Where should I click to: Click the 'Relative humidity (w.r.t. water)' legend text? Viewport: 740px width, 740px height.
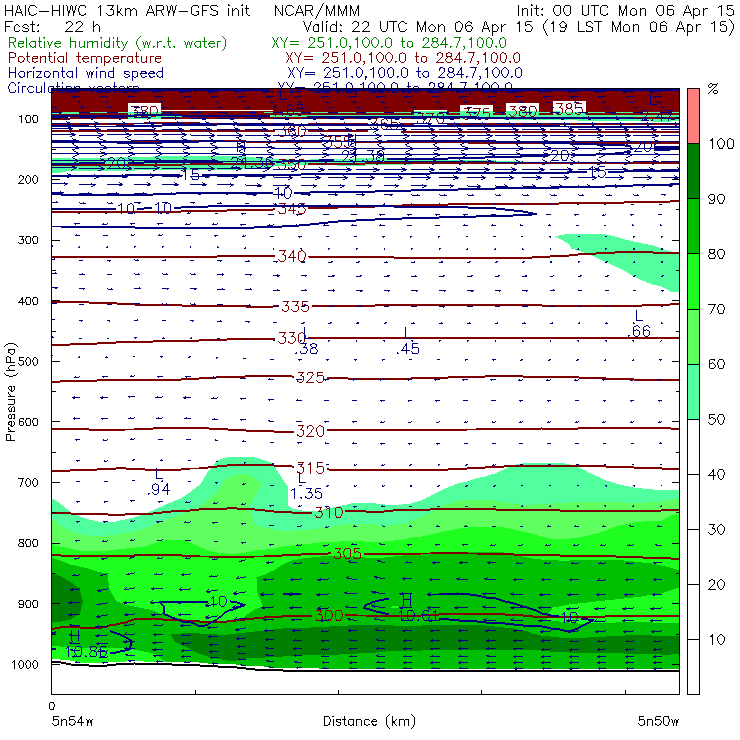coord(118,43)
